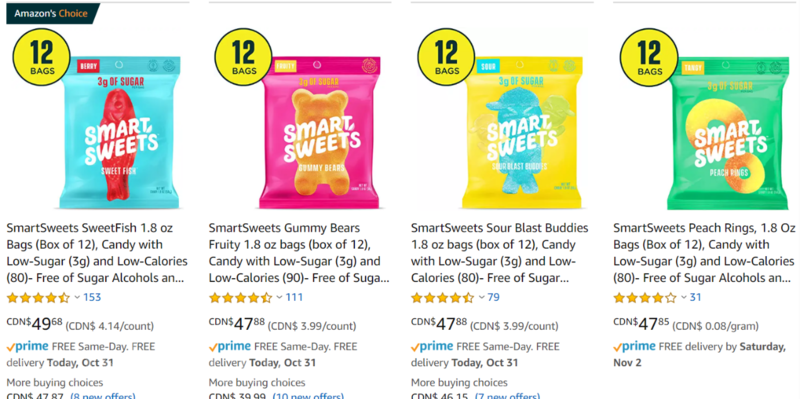Click the star rating for Peach Rings

(x=644, y=297)
